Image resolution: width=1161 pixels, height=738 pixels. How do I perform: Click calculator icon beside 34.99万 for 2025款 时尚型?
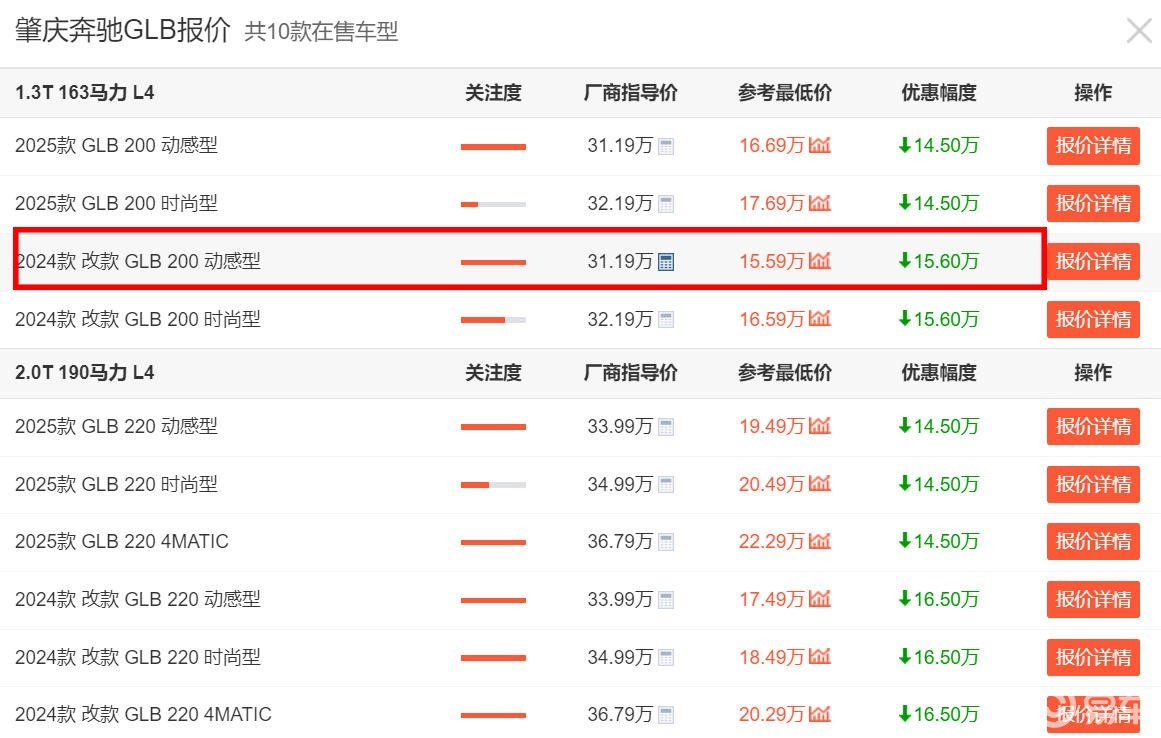coord(666,485)
